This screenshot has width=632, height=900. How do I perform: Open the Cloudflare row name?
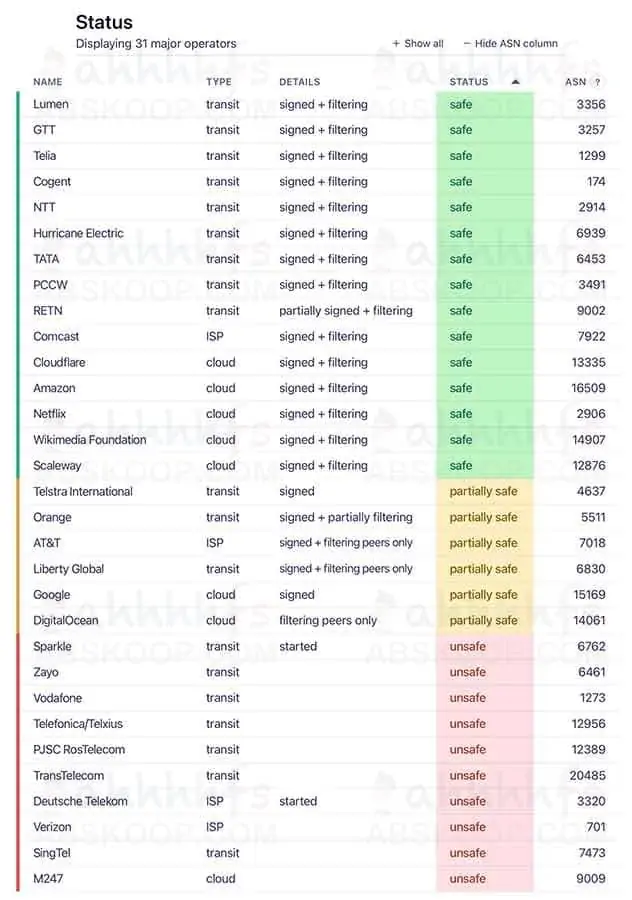tap(63, 362)
